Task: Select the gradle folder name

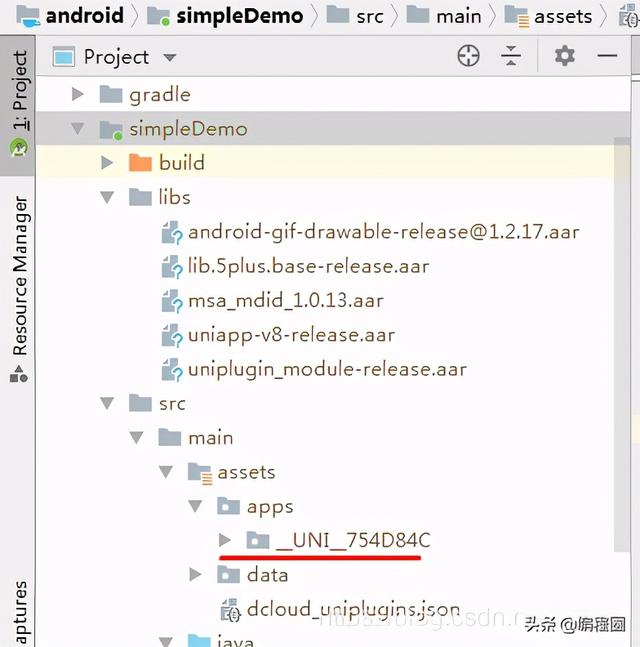Action: coord(160,95)
